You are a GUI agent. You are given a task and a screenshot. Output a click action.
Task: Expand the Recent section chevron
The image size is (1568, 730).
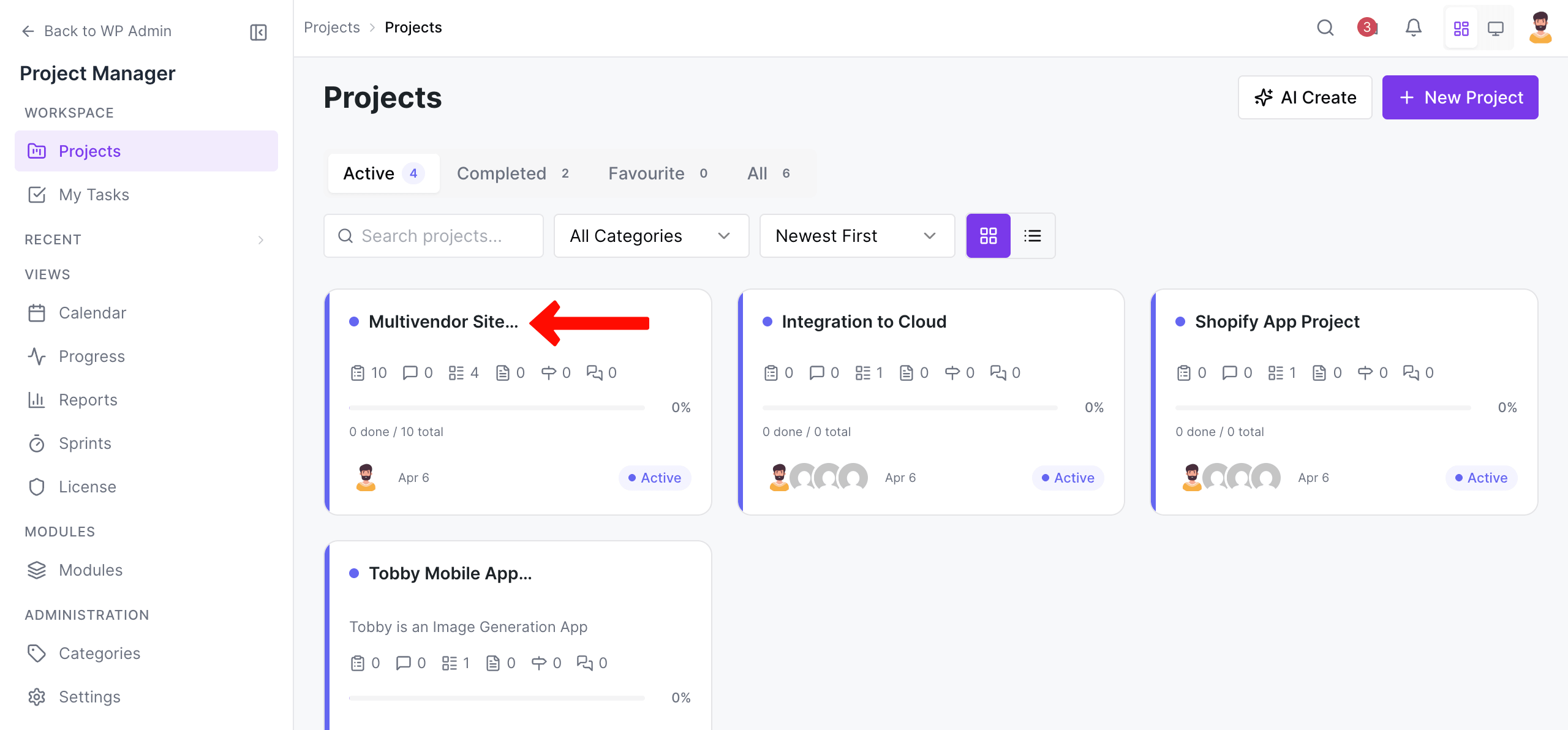[261, 239]
